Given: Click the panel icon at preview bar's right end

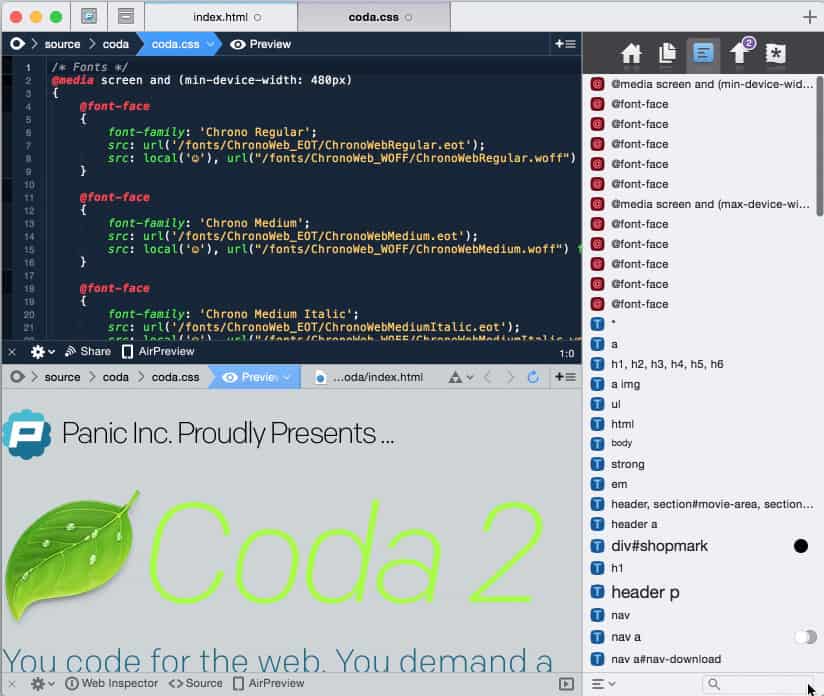Looking at the screenshot, I should 566,683.
